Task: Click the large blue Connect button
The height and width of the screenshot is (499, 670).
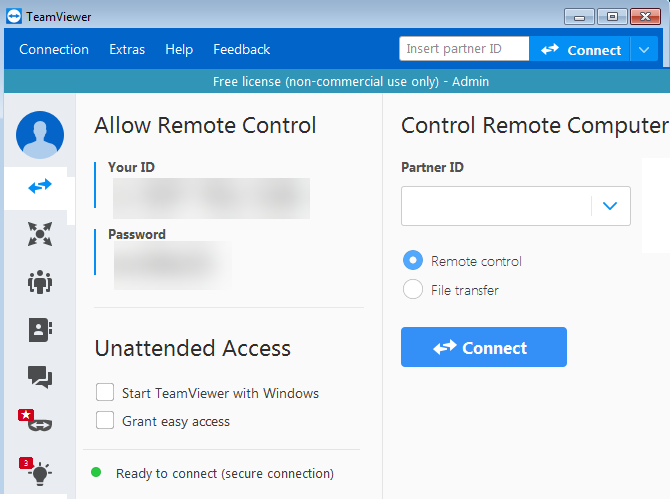Action: (x=483, y=347)
